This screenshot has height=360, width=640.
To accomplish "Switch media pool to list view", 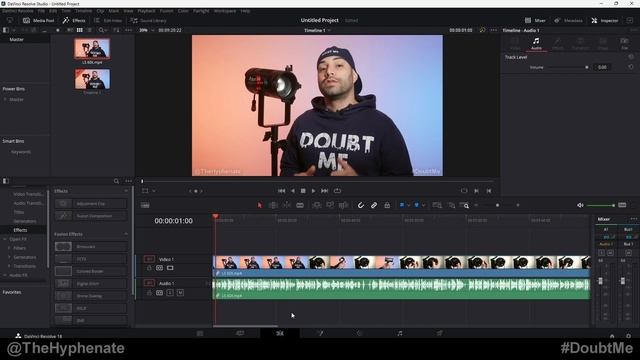I will [89, 30].
